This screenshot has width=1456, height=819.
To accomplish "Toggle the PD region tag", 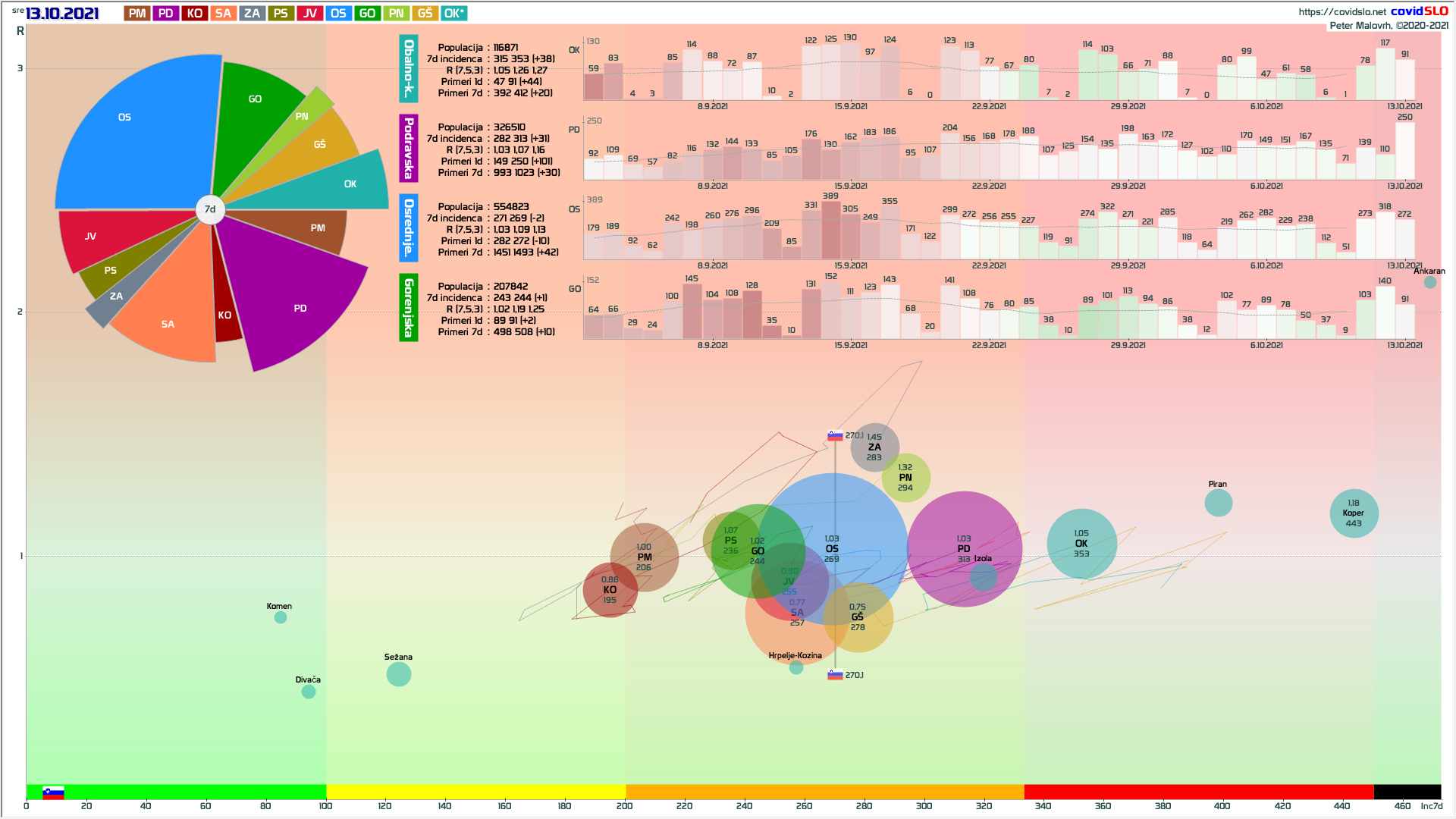I will (166, 14).
